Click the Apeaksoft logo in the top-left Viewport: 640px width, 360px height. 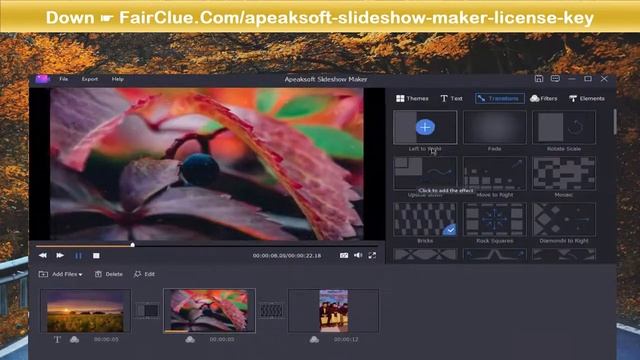click(42, 79)
